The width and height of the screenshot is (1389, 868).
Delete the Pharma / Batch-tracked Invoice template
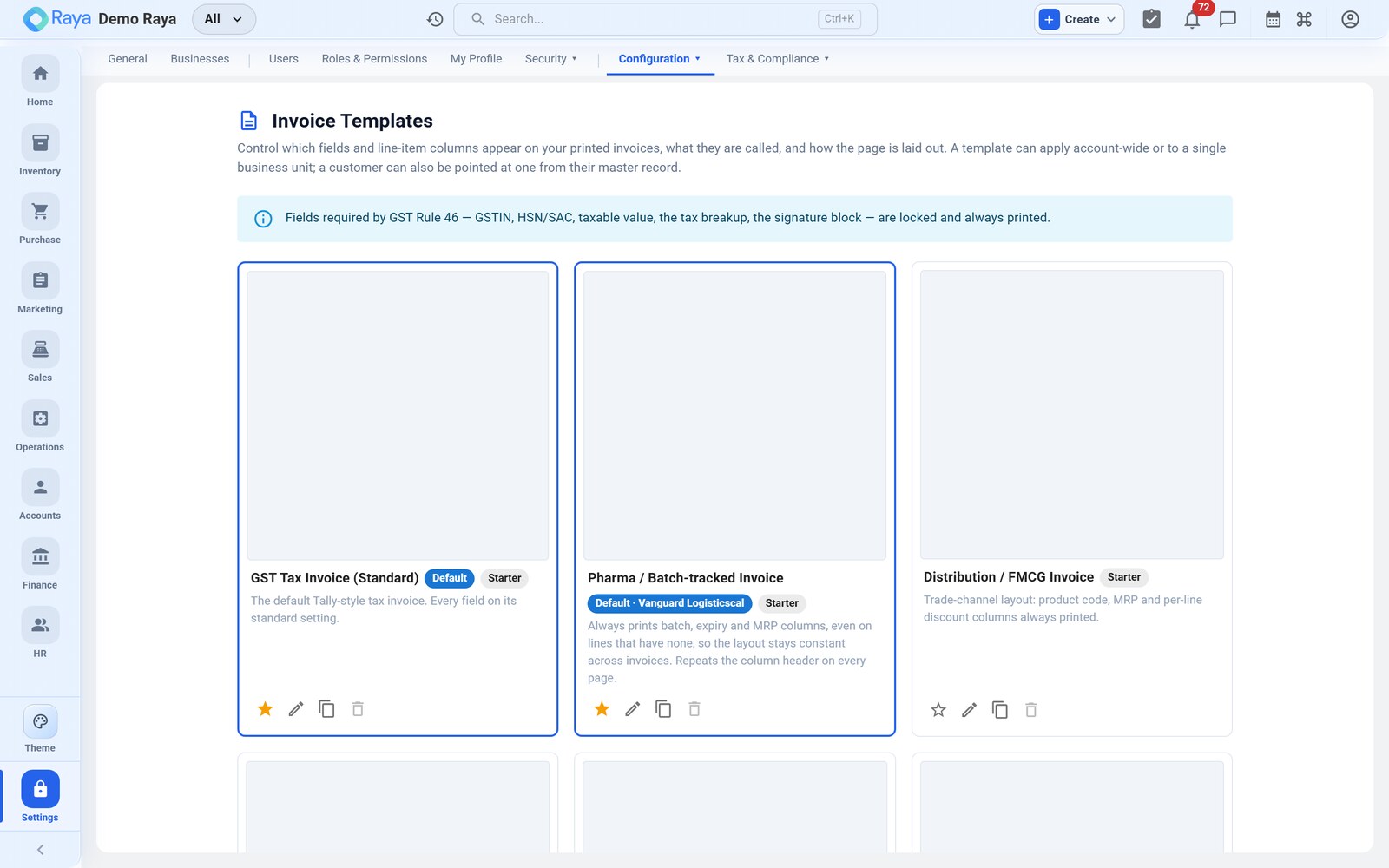click(694, 709)
